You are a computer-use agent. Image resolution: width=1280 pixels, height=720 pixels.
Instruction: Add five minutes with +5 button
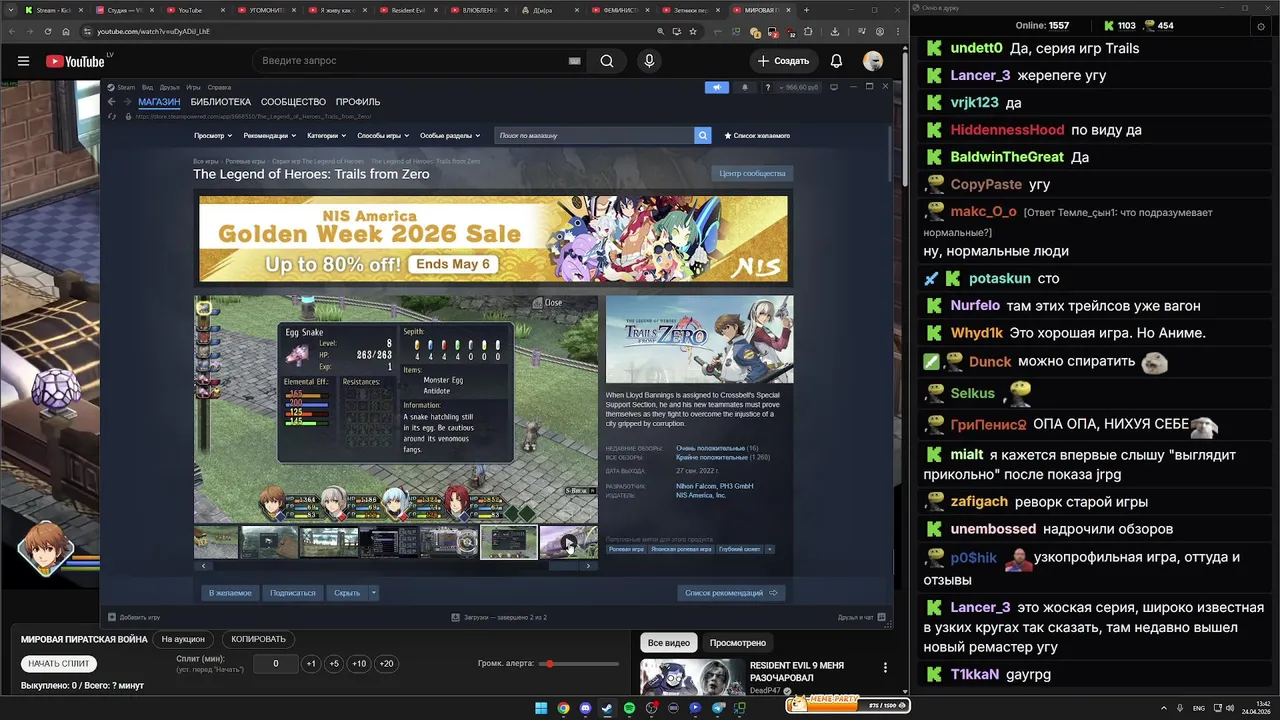point(334,663)
